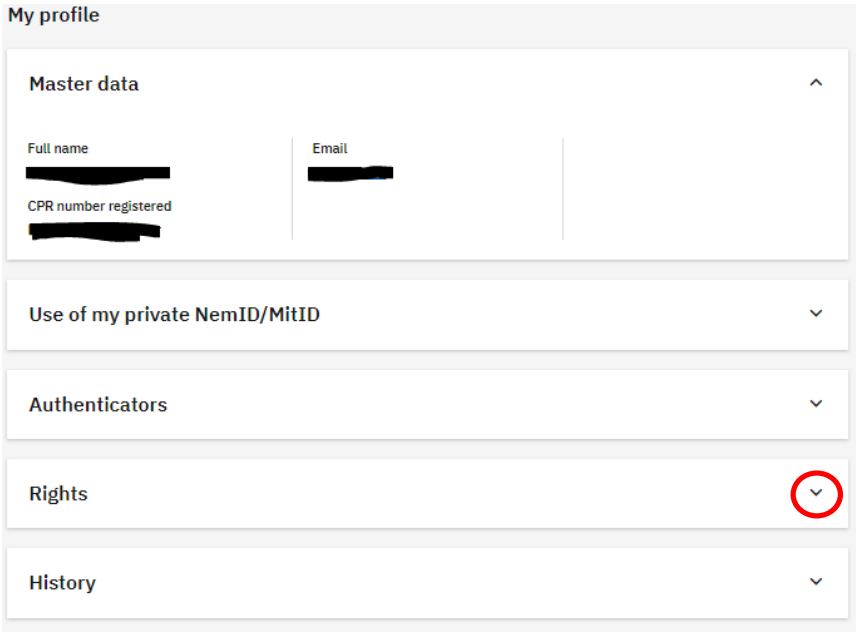
Task: Click the red-circled Rights chevron
Action: tap(816, 493)
